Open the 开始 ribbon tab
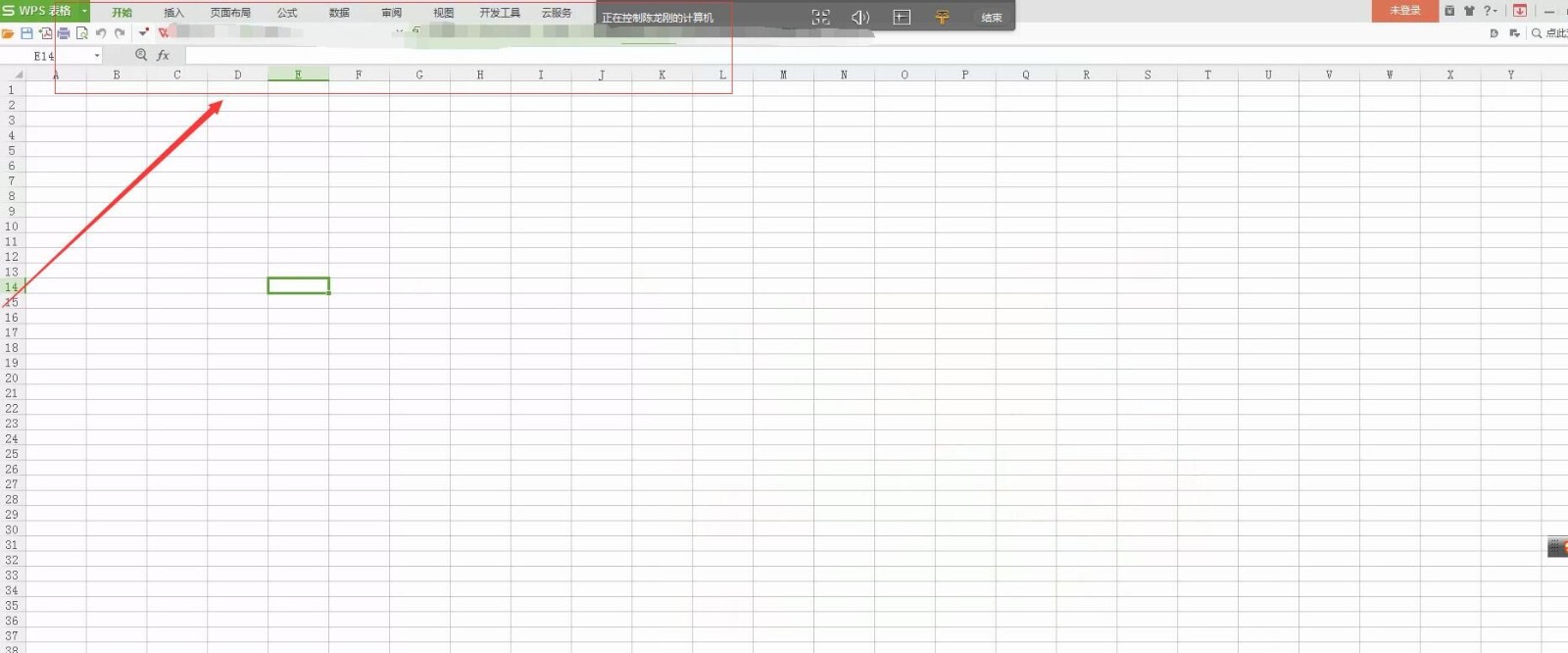 pos(122,13)
